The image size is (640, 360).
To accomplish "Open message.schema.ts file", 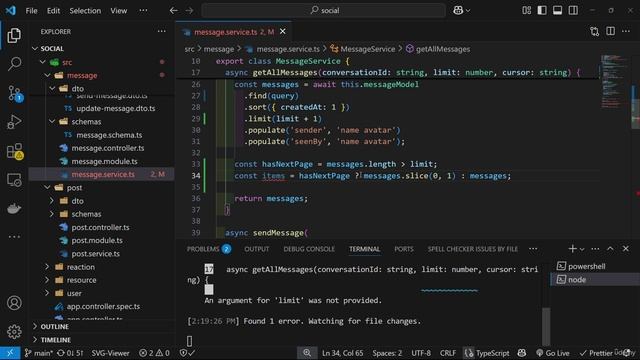I will 109,135.
